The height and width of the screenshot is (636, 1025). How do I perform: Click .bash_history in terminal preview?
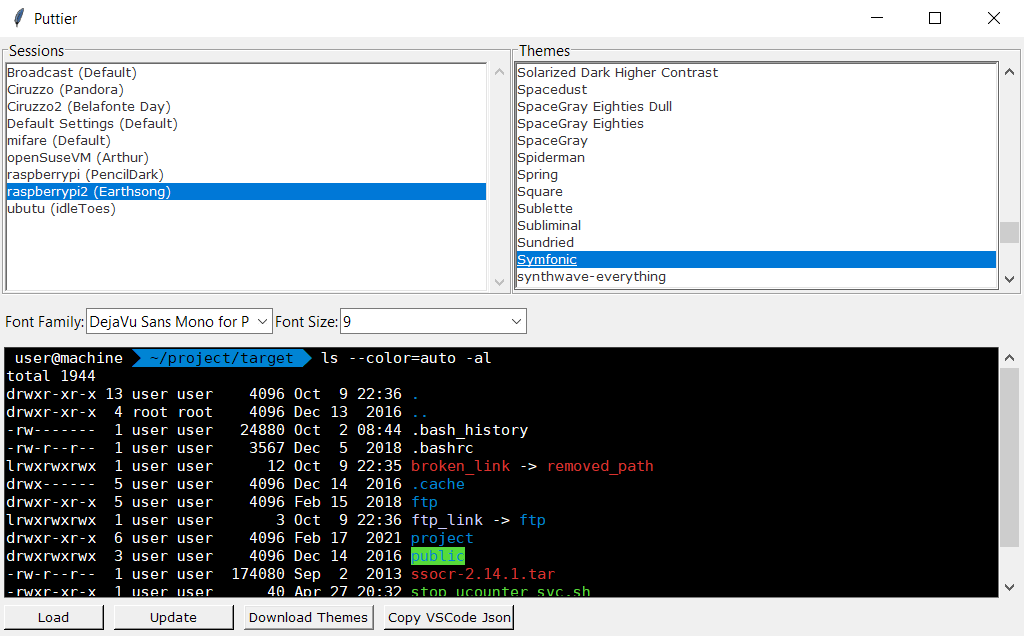pyautogui.click(x=469, y=430)
